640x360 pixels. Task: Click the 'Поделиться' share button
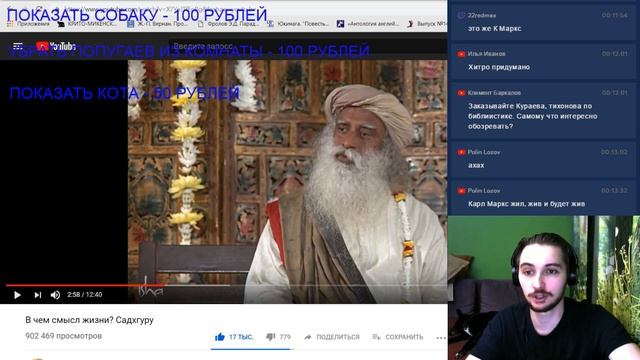pos(332,337)
